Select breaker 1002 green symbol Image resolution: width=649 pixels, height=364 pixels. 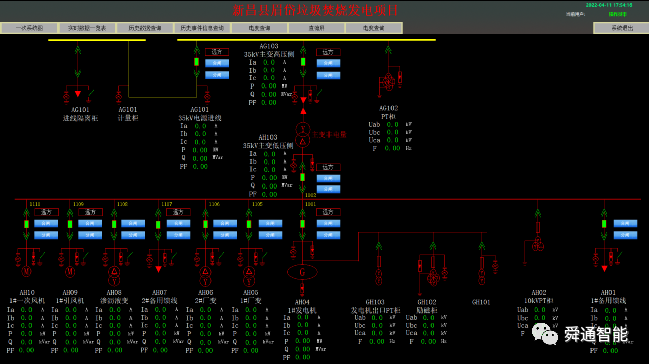(303, 177)
